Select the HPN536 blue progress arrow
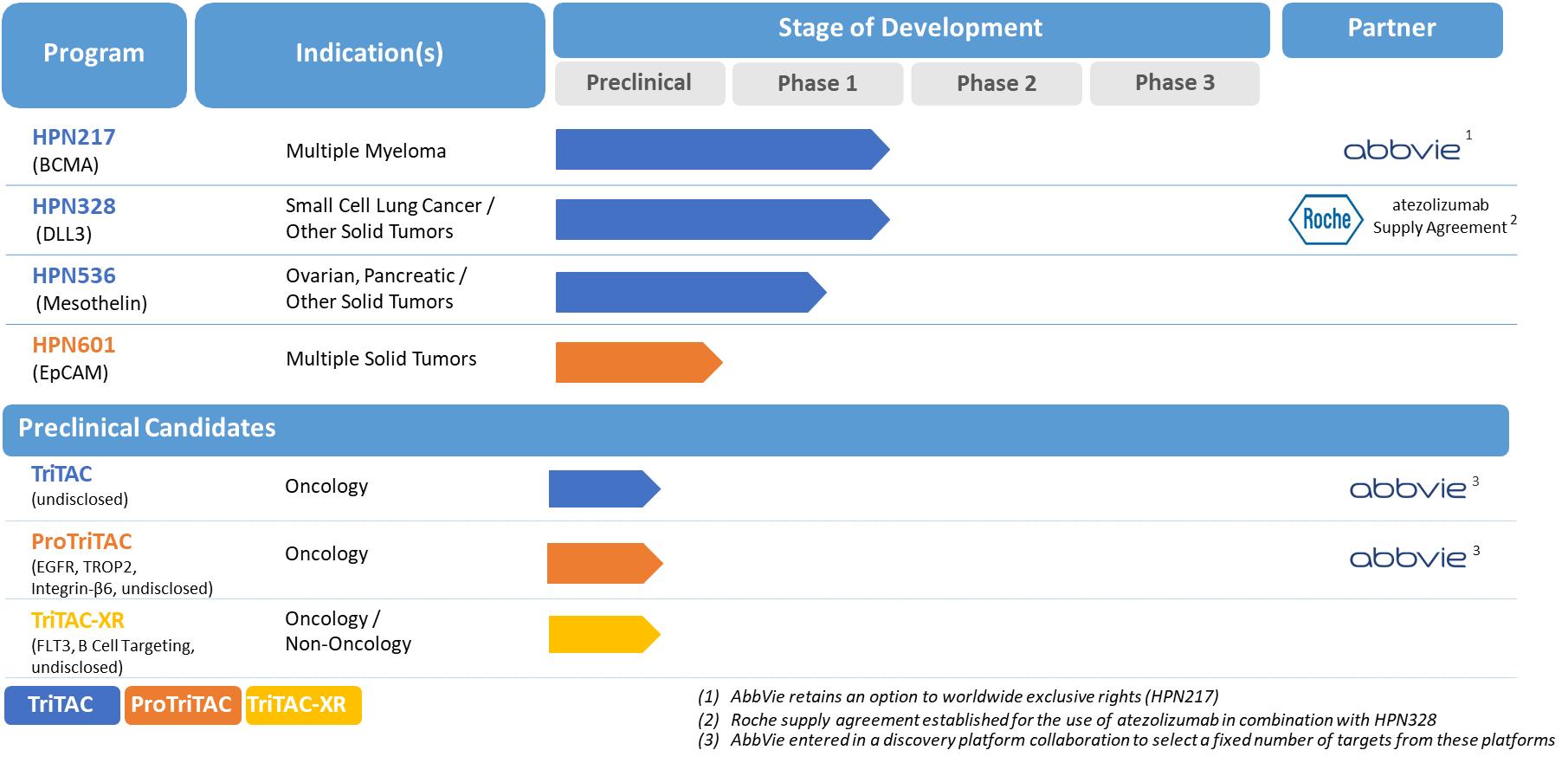The width and height of the screenshot is (1568, 763). 689,292
